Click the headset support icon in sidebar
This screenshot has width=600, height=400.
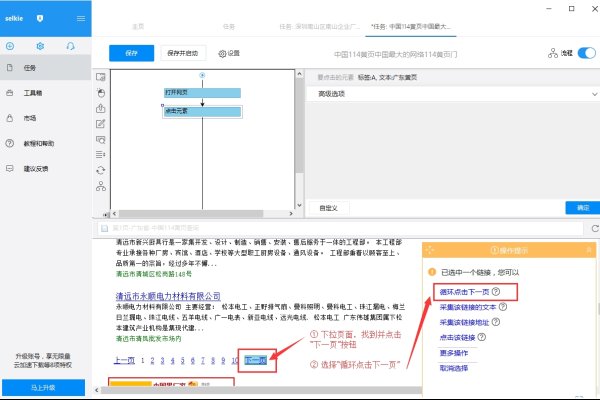[70, 46]
